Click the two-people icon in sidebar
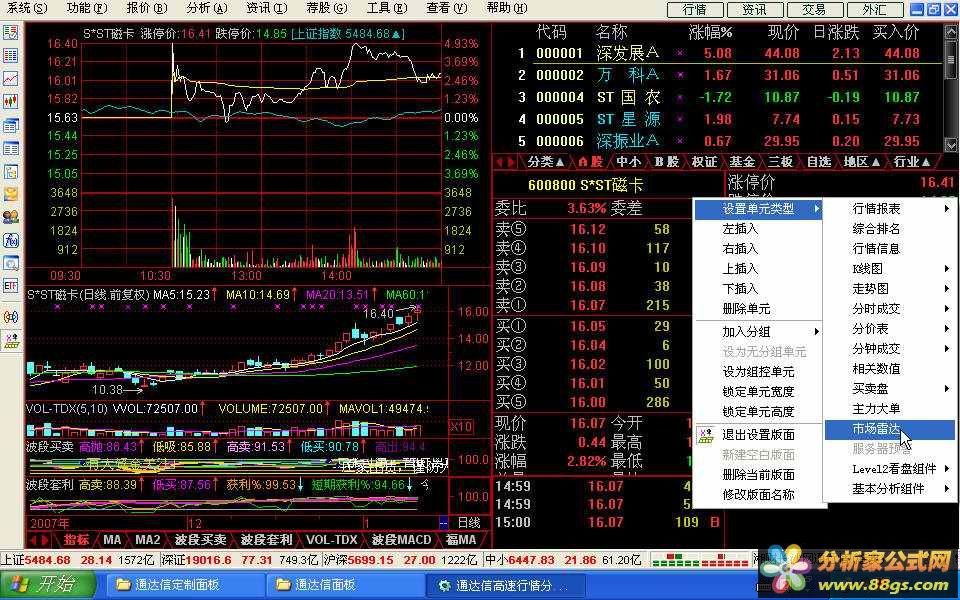The width and height of the screenshot is (960, 600). (x=10, y=217)
